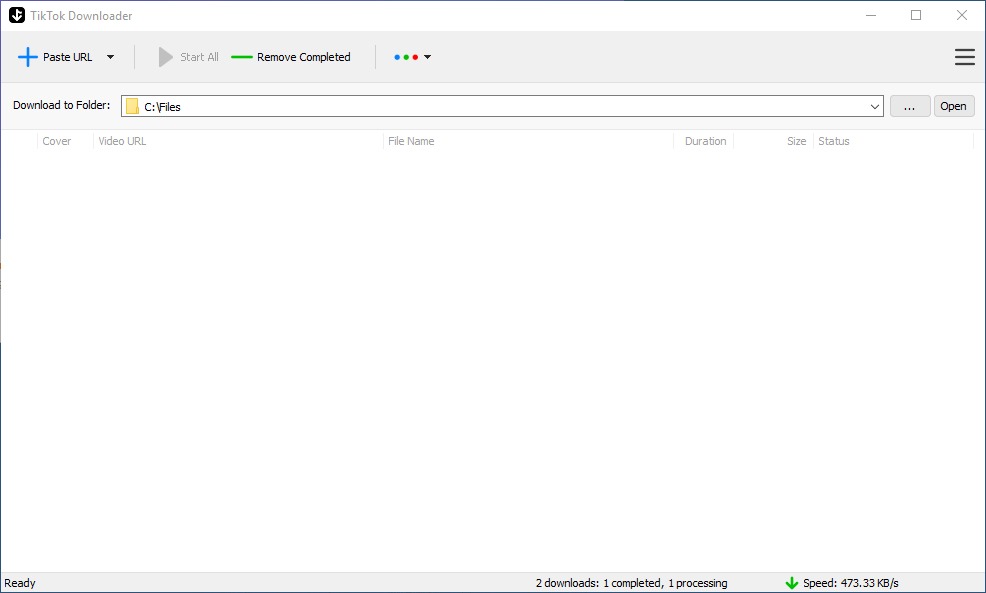986x593 pixels.
Task: Open the hamburger main menu
Action: coord(965,57)
